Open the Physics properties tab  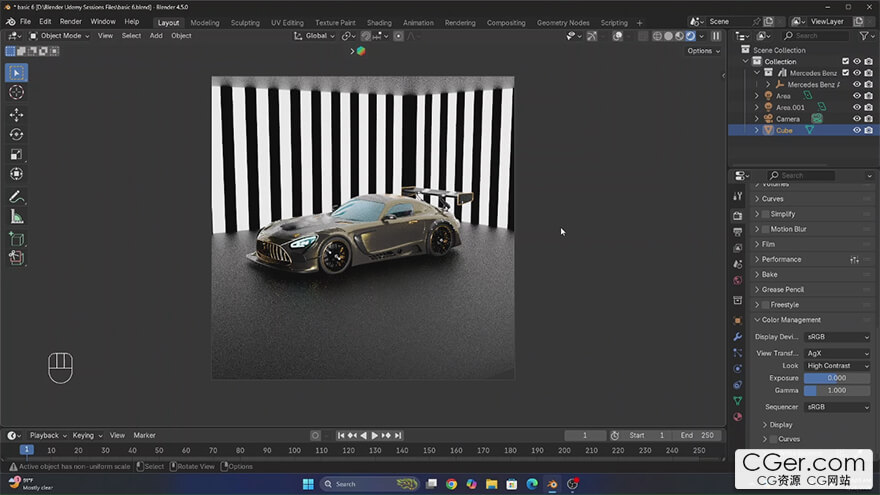(737, 369)
